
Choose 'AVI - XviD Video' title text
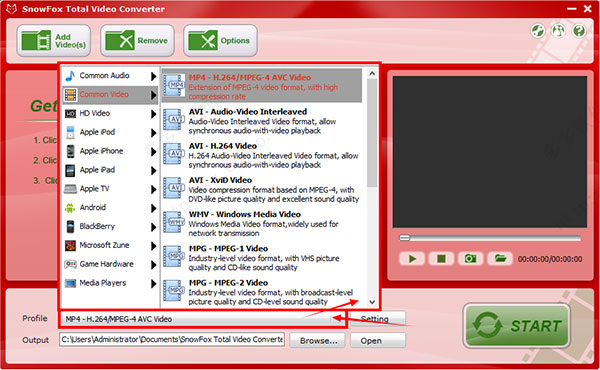coord(220,180)
